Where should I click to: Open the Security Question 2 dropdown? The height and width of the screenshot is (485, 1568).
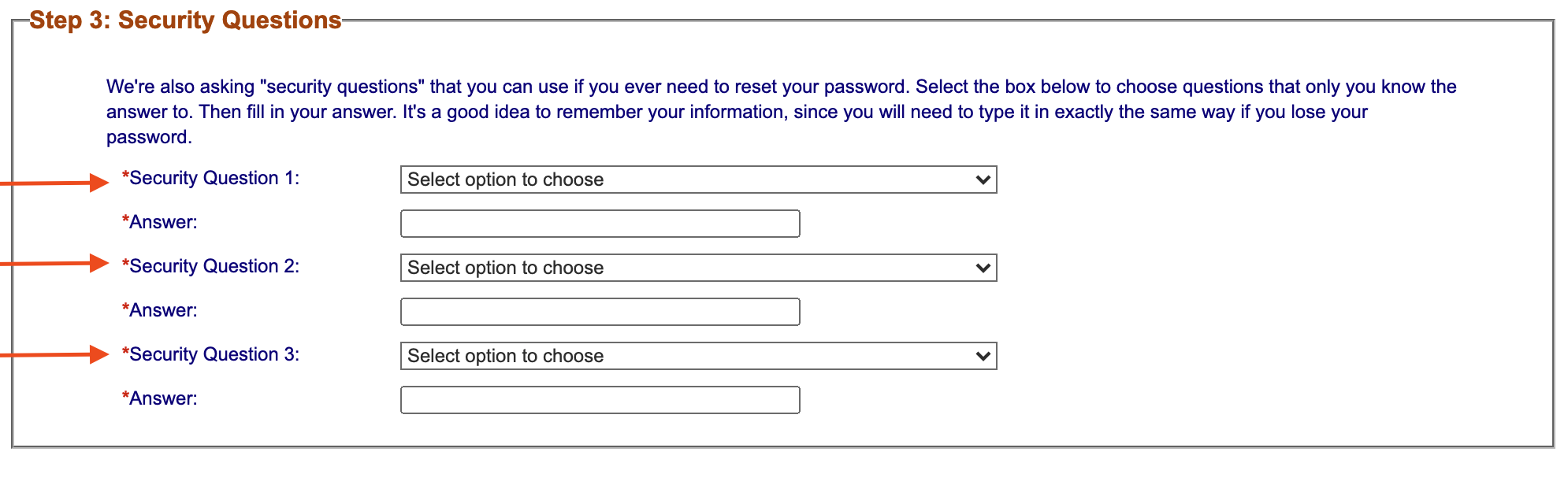click(697, 268)
